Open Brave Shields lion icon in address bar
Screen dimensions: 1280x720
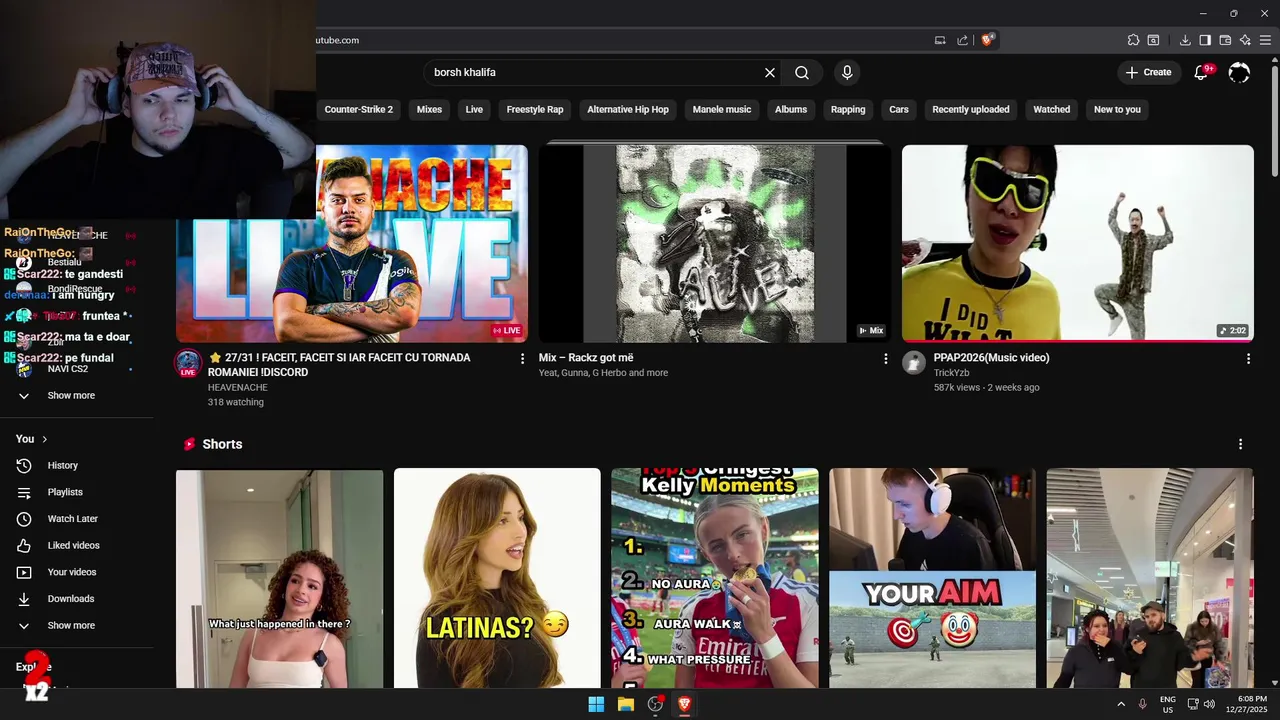pyautogui.click(x=988, y=40)
